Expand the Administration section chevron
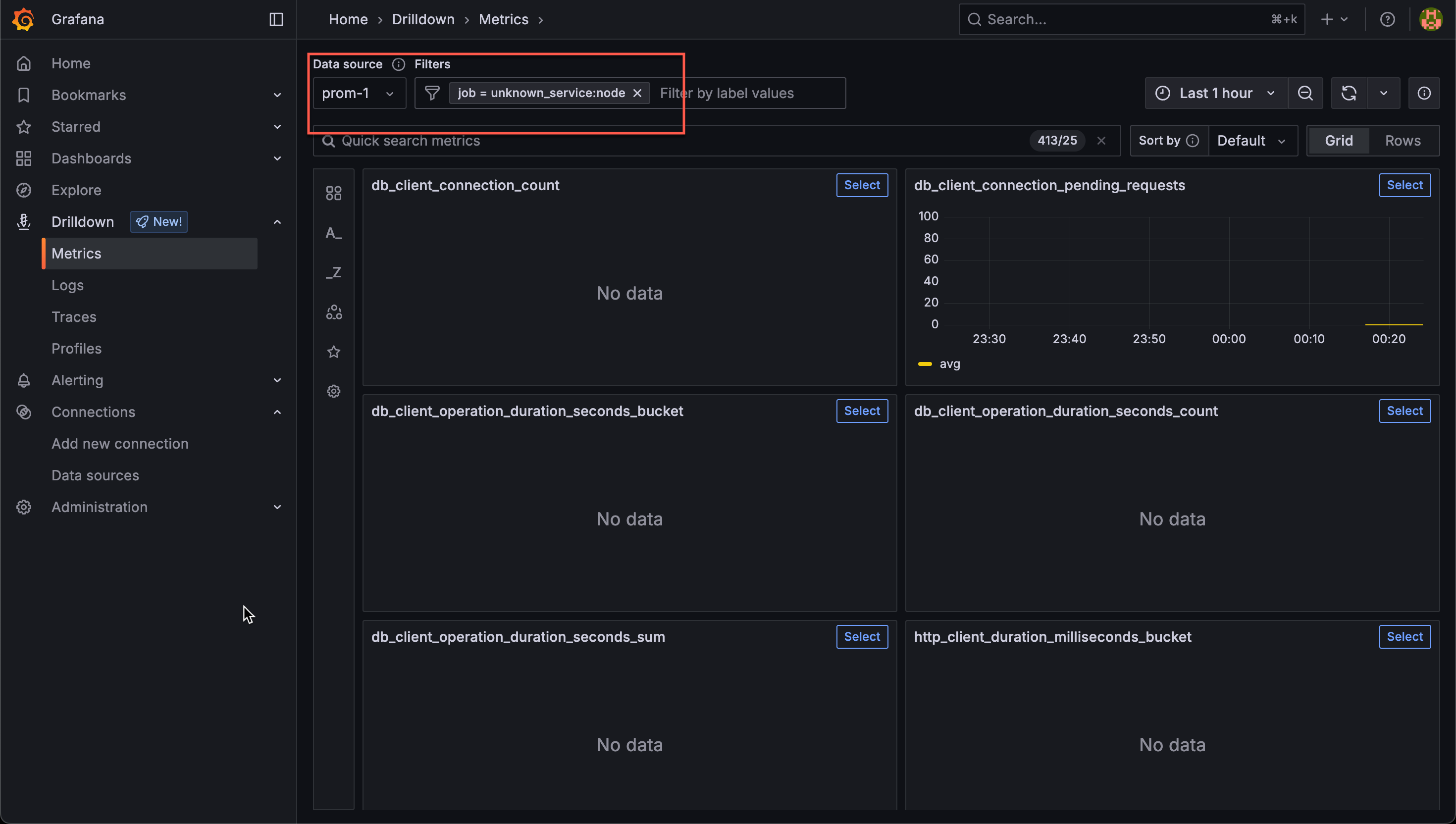 [x=277, y=507]
